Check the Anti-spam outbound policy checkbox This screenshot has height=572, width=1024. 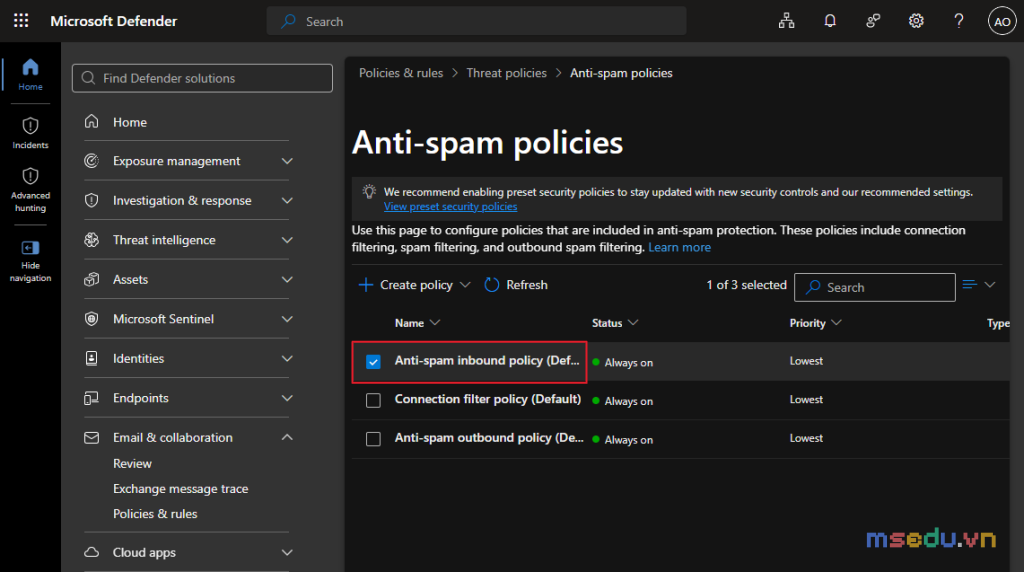point(373,439)
